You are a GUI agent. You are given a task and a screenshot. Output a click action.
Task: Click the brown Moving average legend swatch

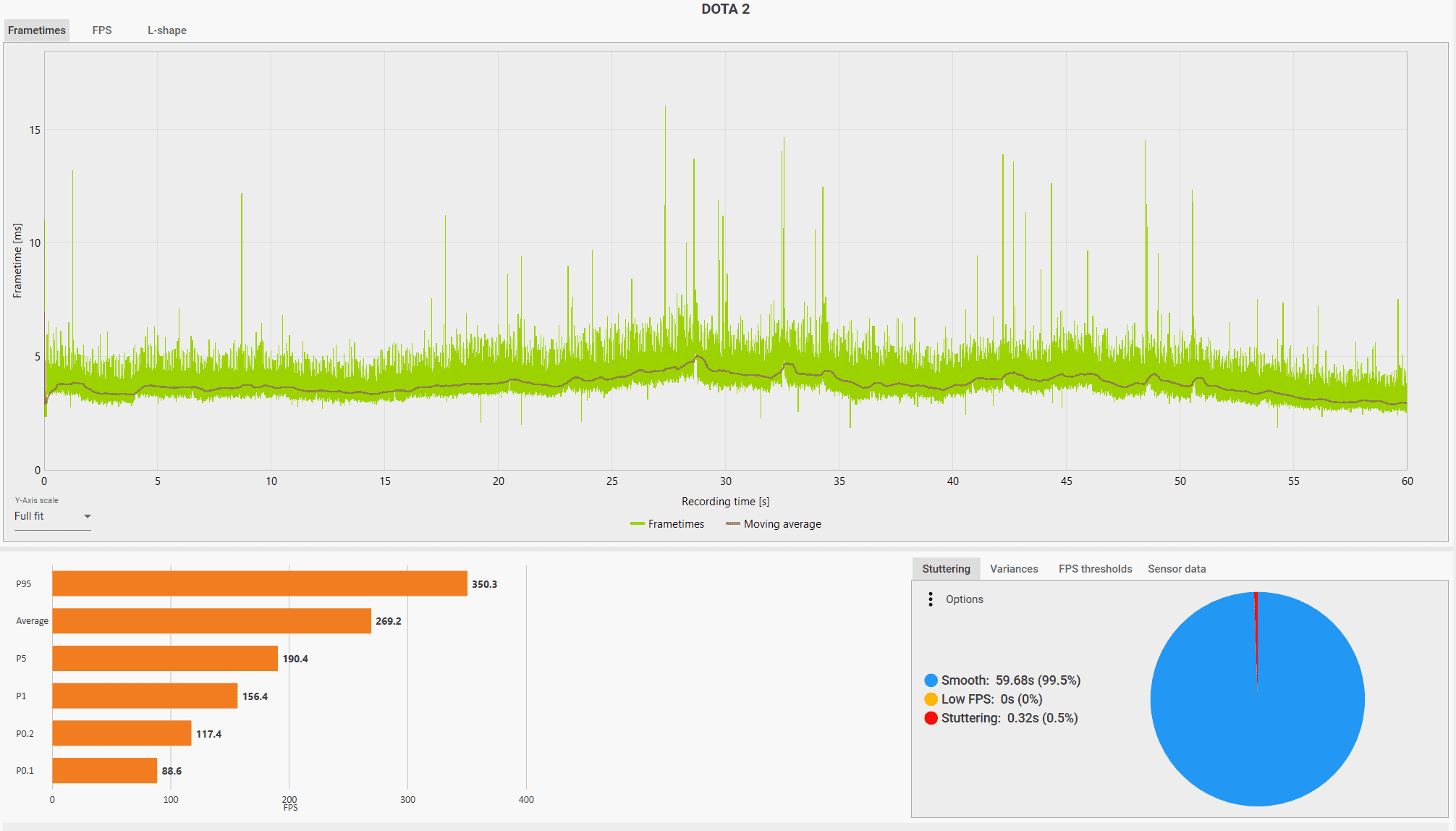733,524
